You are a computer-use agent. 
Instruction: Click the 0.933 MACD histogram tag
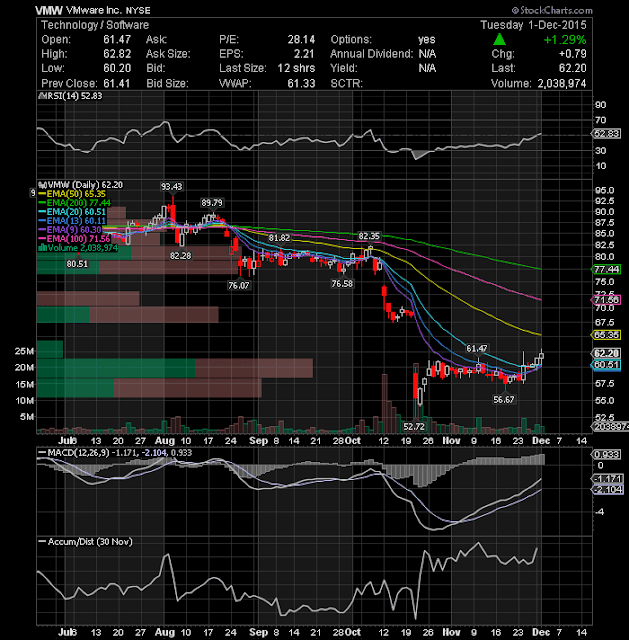coord(607,454)
